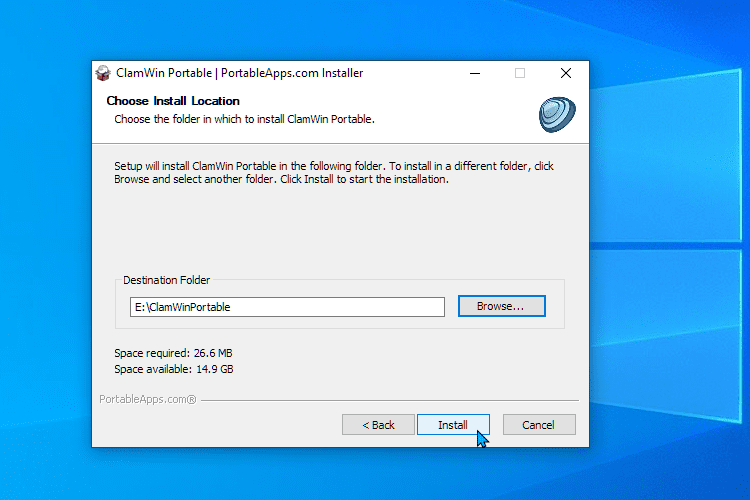Click the 'Setup will install ClamWin Portable' instructions

pos(334,173)
